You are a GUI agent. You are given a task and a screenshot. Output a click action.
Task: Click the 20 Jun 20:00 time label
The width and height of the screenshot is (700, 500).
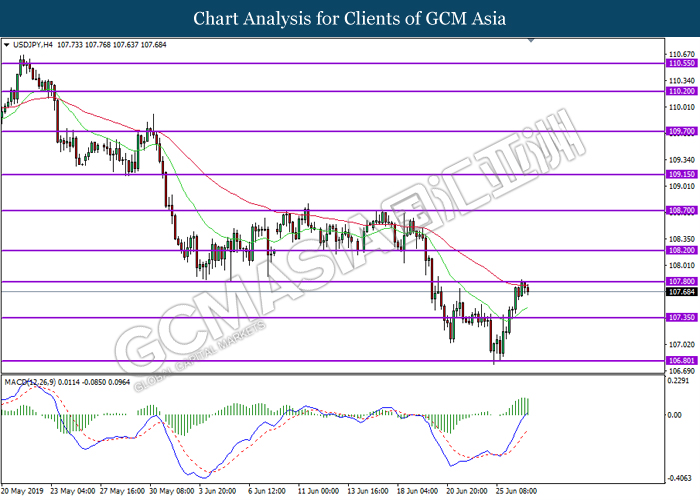[x=467, y=491]
